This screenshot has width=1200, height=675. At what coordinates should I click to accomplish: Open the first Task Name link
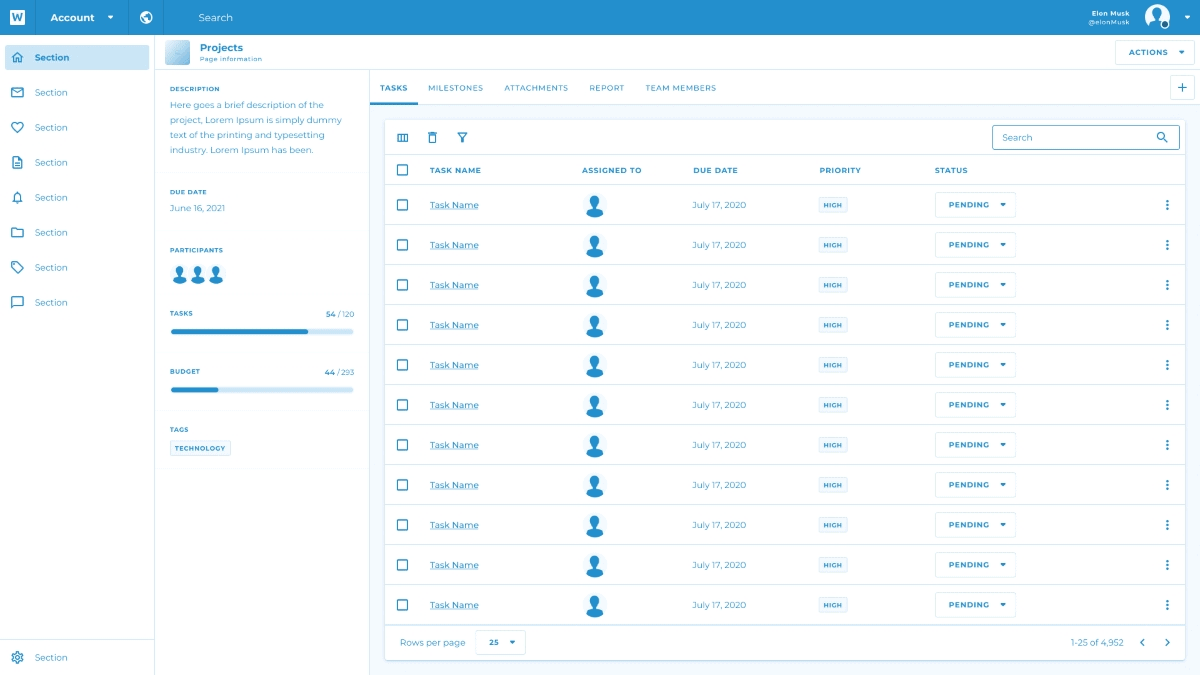click(x=454, y=205)
